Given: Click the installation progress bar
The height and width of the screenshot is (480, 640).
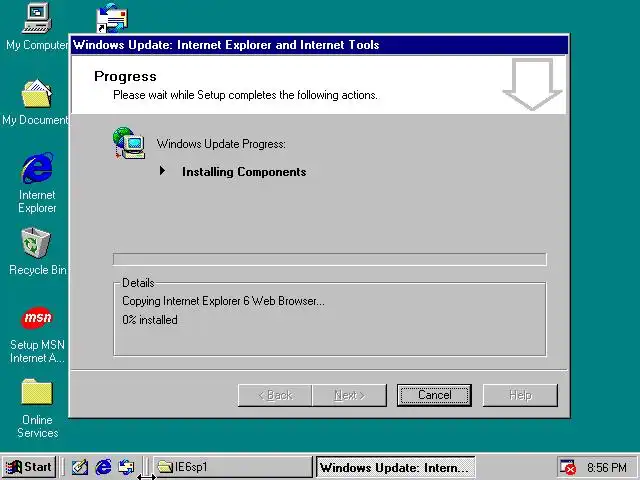Looking at the screenshot, I should [x=330, y=259].
